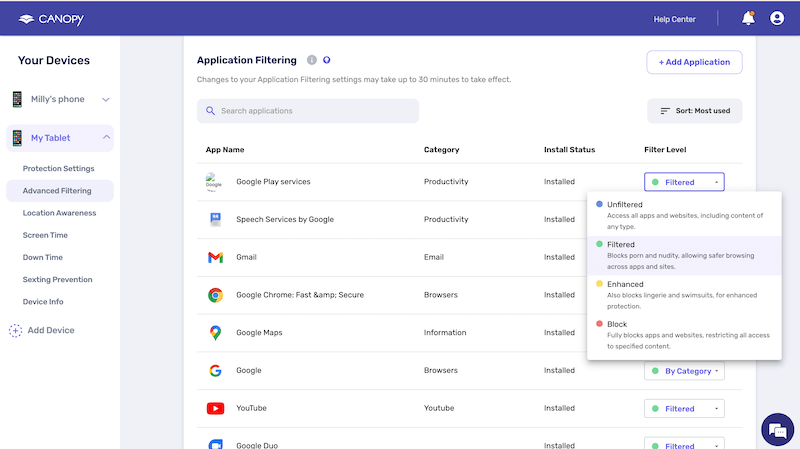This screenshot has height=449, width=800.
Task: Select Milly's phone device
Action: (58, 99)
